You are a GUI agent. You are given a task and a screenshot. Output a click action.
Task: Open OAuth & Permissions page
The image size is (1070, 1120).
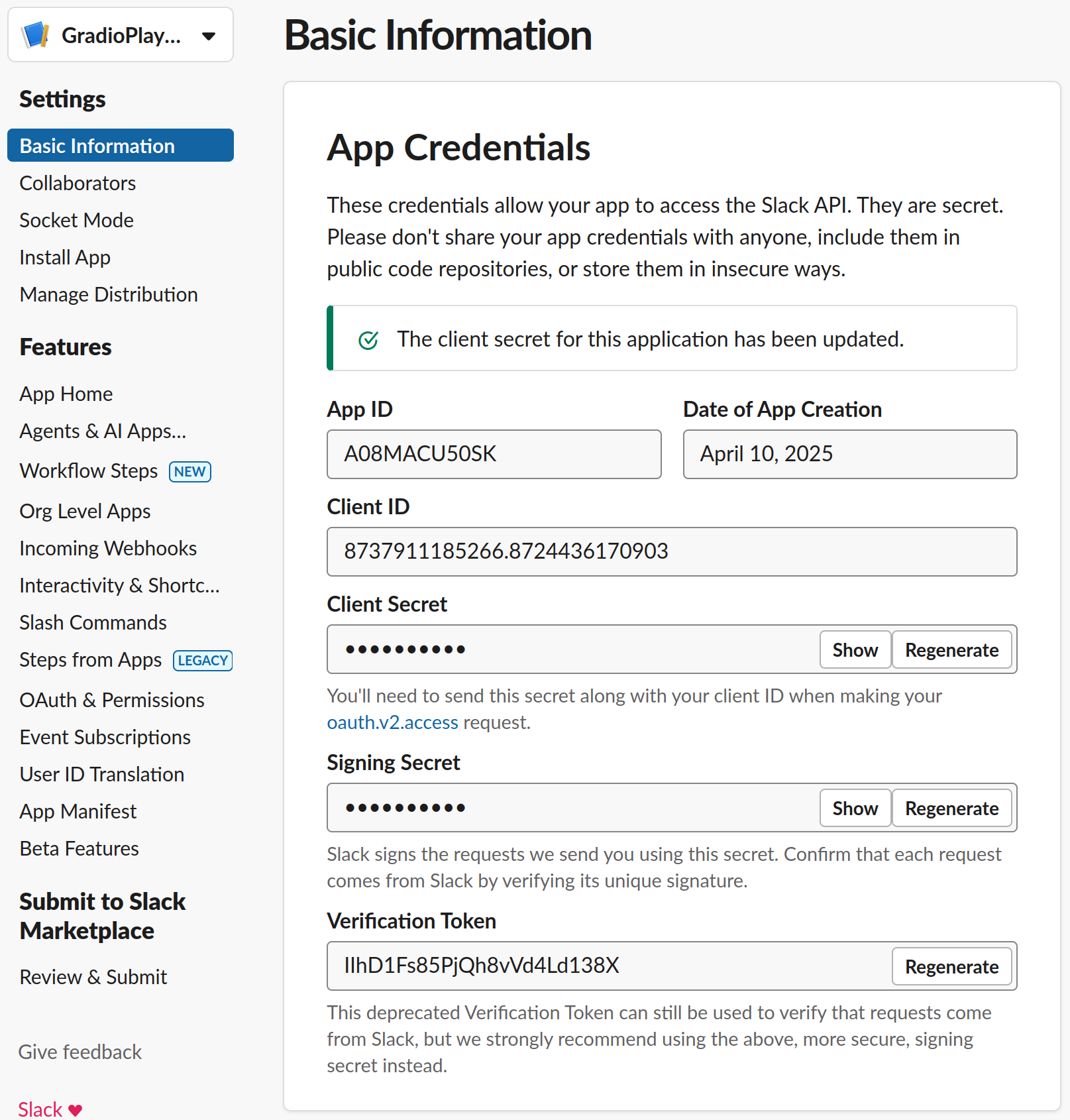coord(112,700)
